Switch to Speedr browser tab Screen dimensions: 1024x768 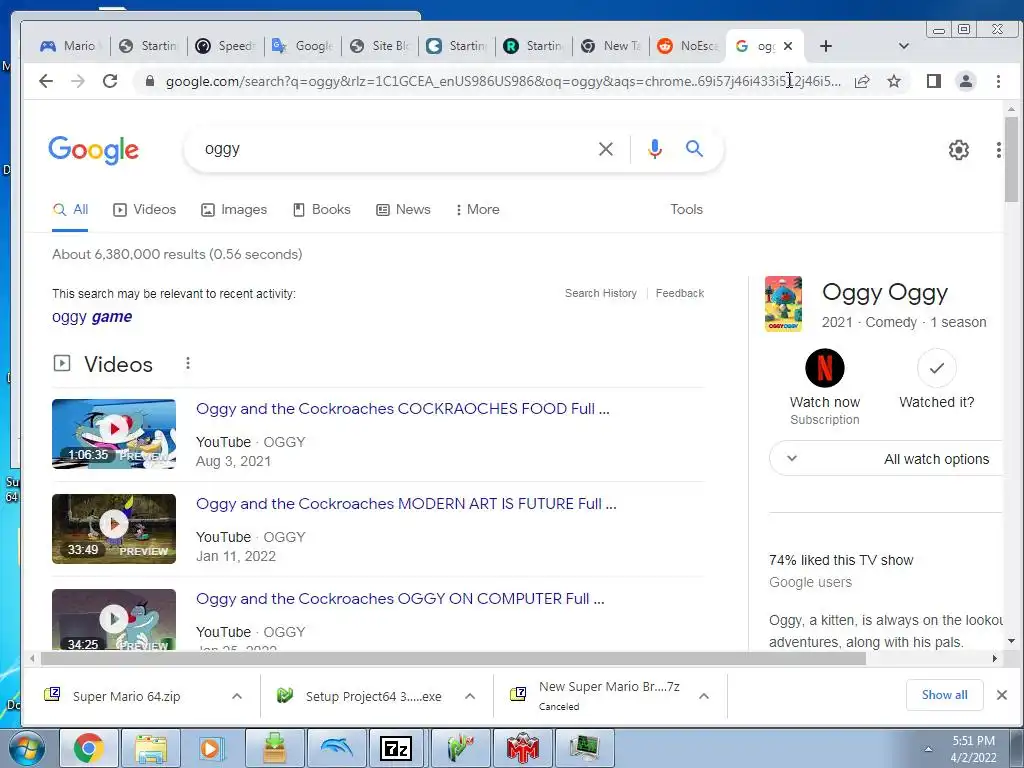click(225, 46)
